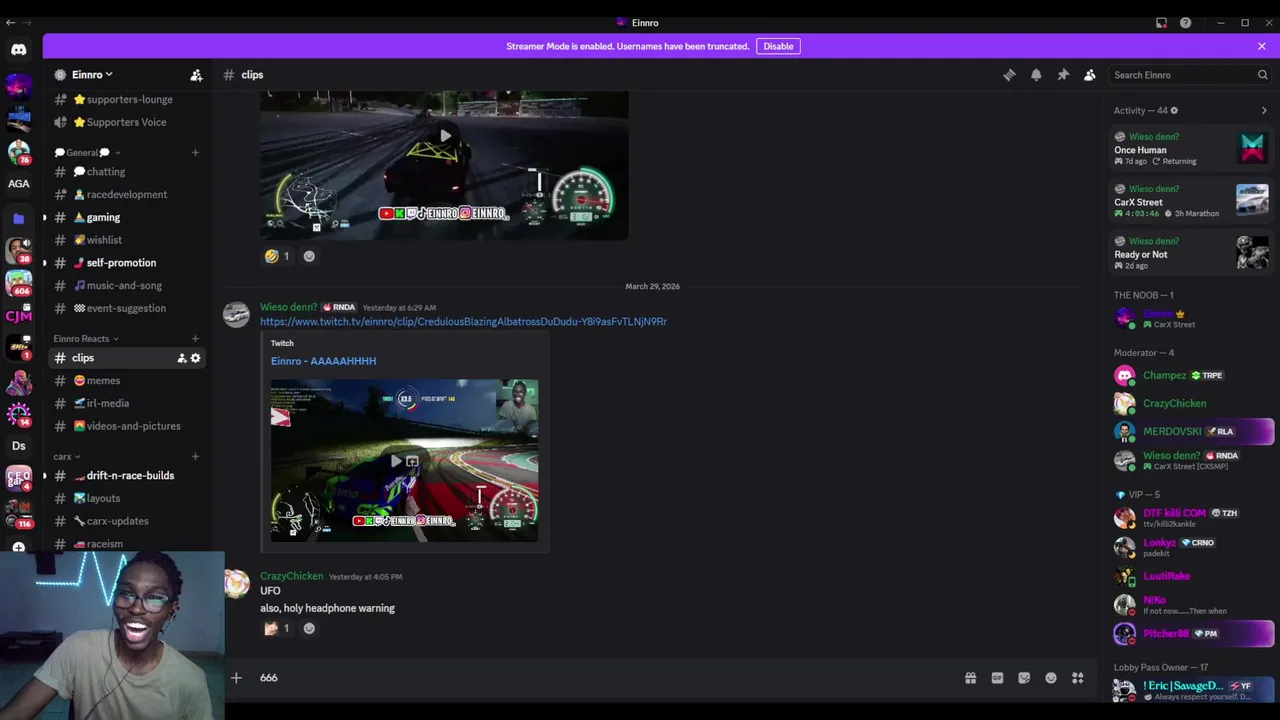Open the 'Einnro - AAAAAHHHH' embed title

pos(323,361)
